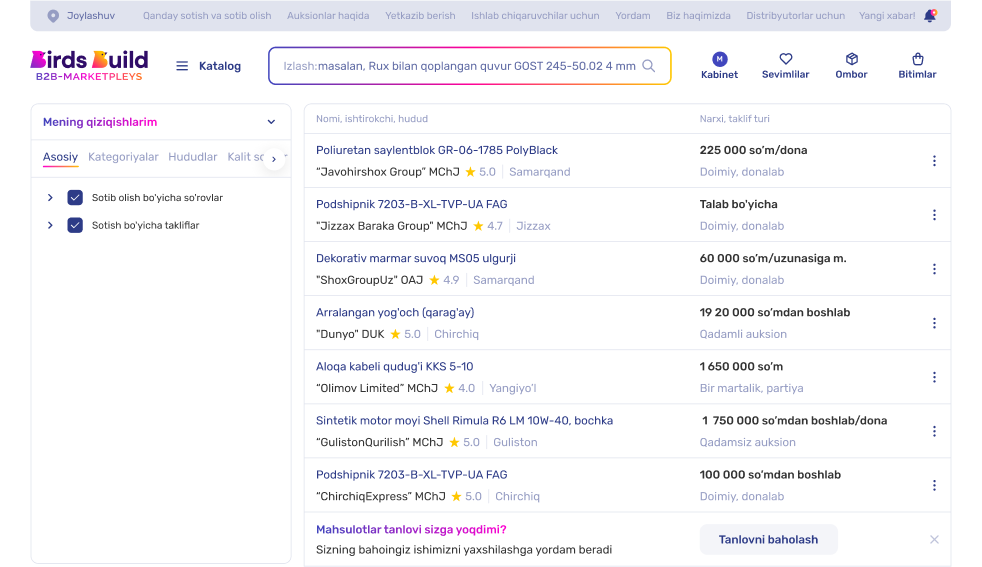Click "ChirchiqExpress" MChJ seller name

coord(381,496)
